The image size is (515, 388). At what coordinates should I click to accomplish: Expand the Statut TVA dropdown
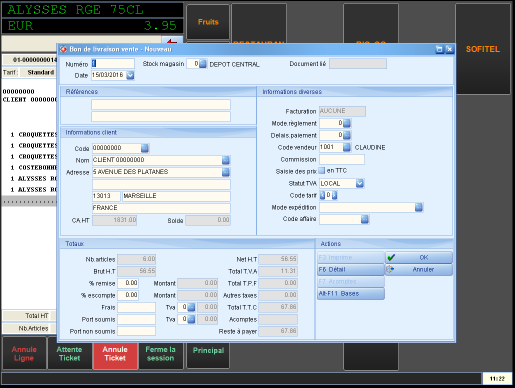[360, 183]
